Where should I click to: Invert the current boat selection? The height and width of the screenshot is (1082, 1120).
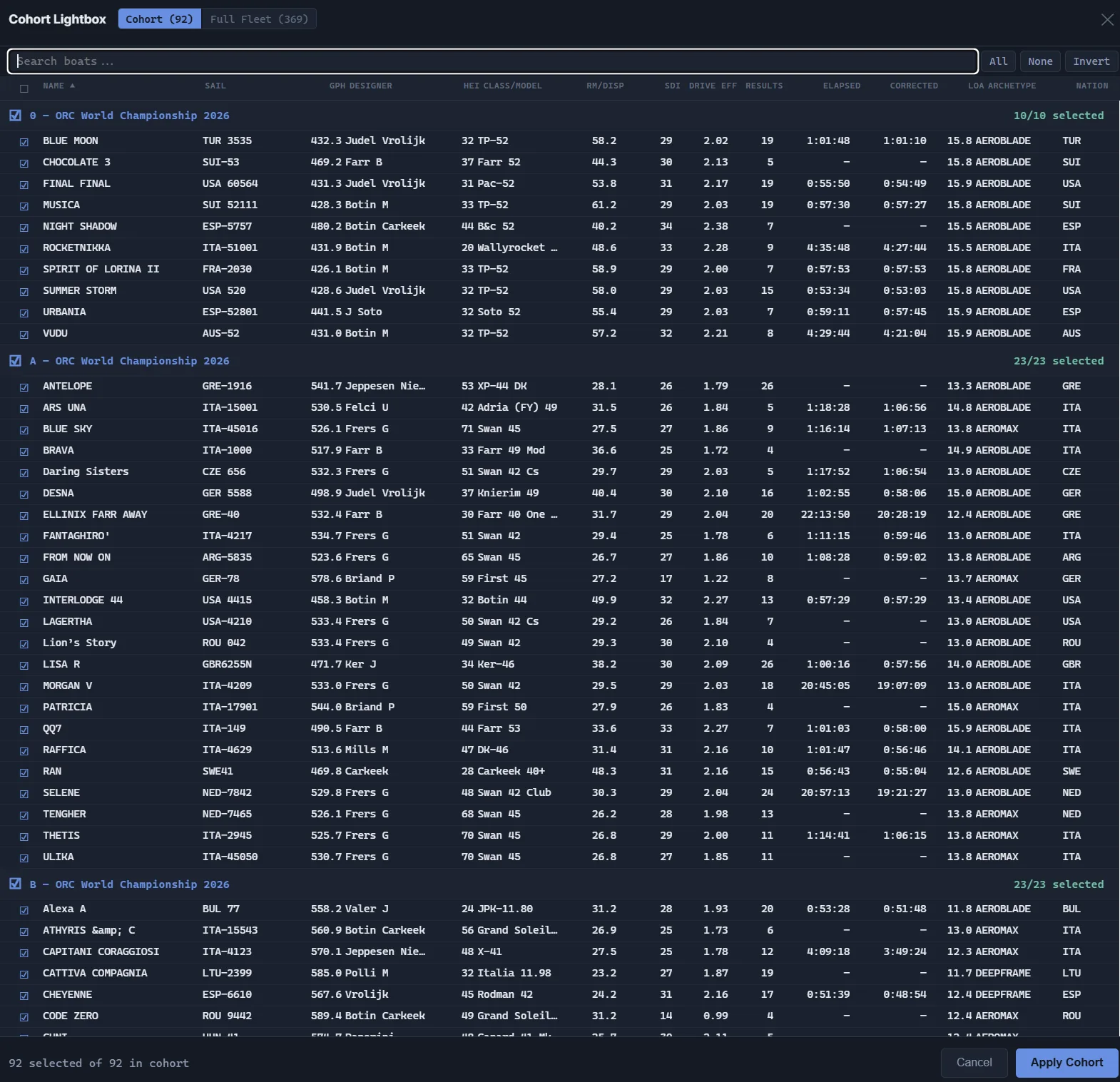click(1091, 61)
